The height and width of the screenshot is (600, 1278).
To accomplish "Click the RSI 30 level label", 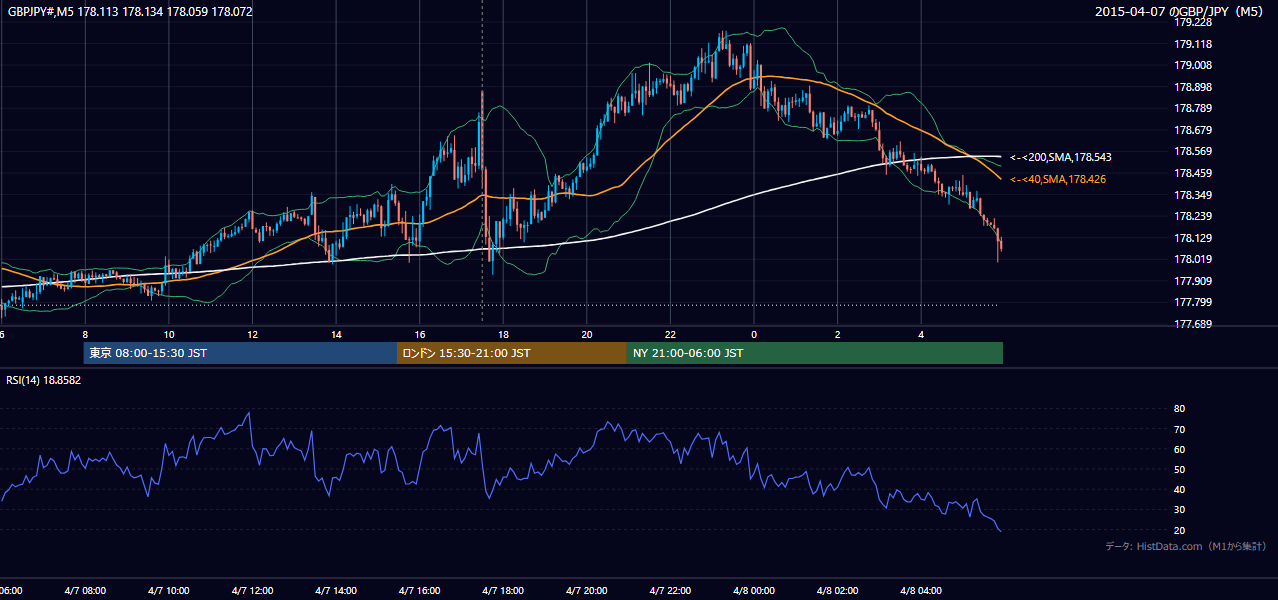I will click(1179, 509).
